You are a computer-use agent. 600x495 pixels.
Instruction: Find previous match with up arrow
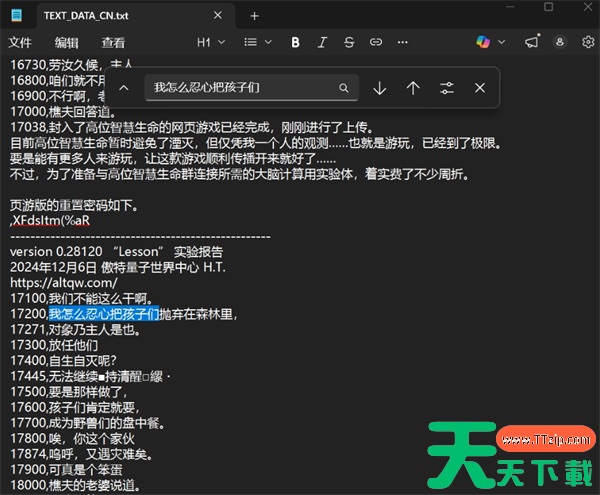click(x=413, y=88)
